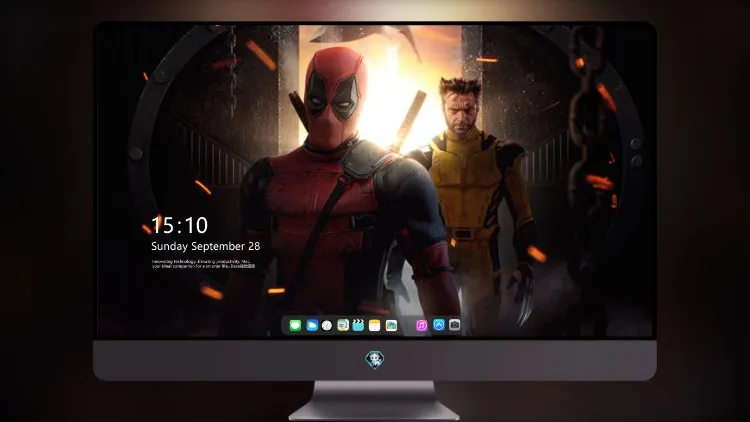750x422 pixels.
Task: Open the gray Camera app in dock
Action: (x=455, y=325)
